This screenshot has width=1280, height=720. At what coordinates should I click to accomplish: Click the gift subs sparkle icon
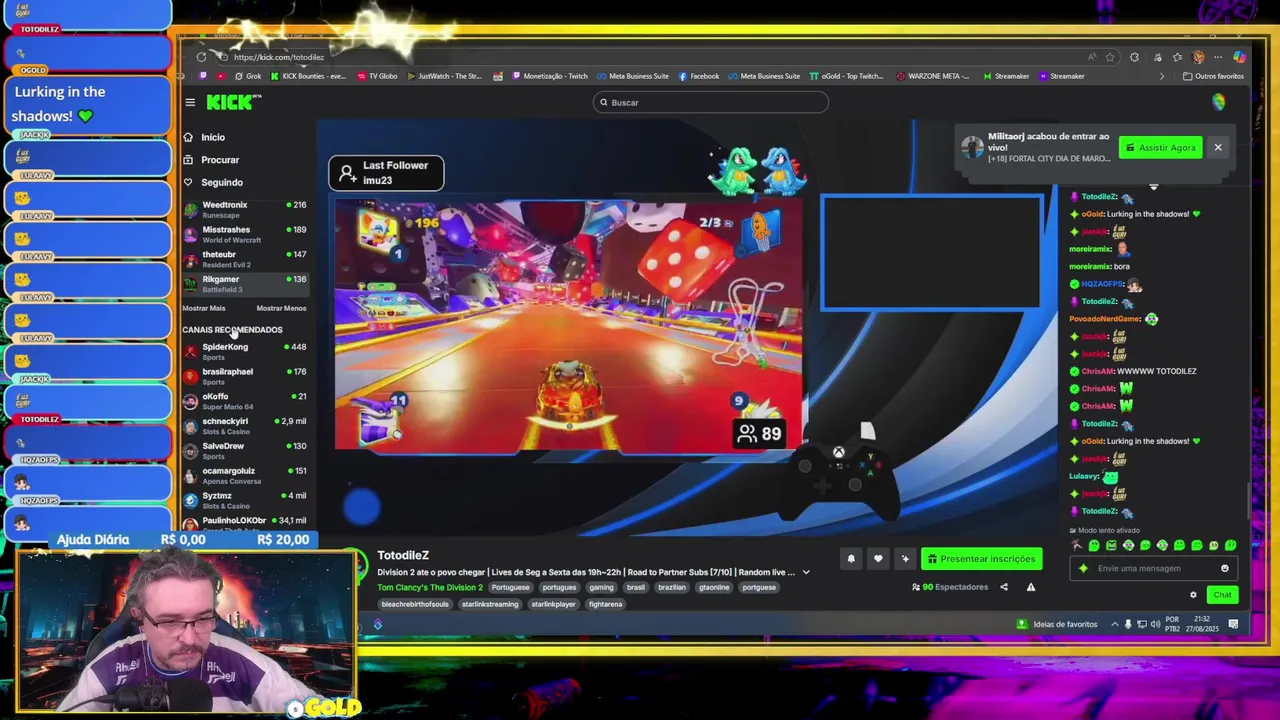coord(905,559)
